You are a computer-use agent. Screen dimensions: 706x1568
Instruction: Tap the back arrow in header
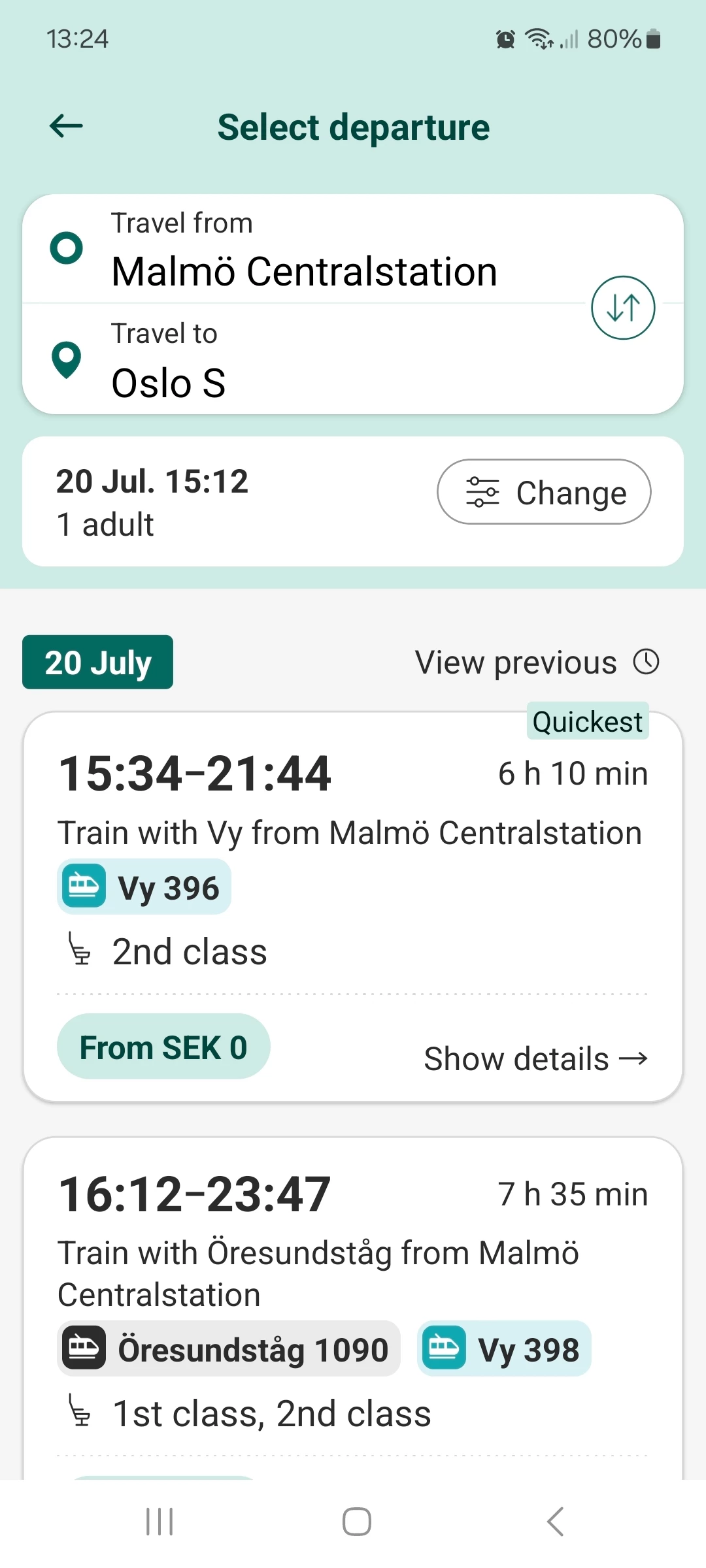pos(67,126)
